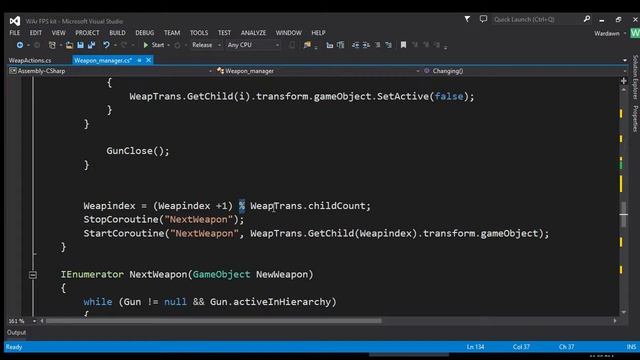Open the TOOLS menu
The height and width of the screenshot is (360, 640).
pos(199,33)
